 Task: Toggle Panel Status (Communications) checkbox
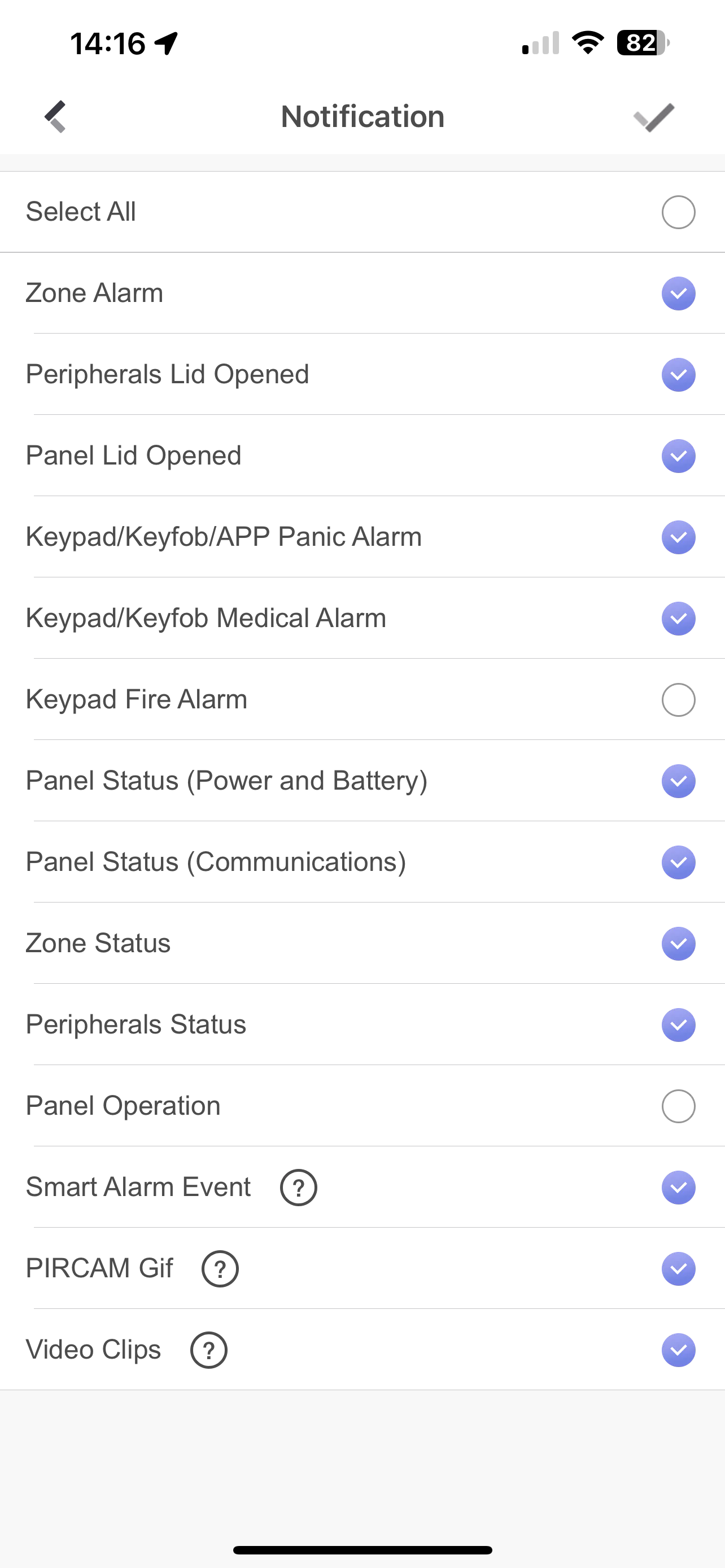[x=678, y=862]
